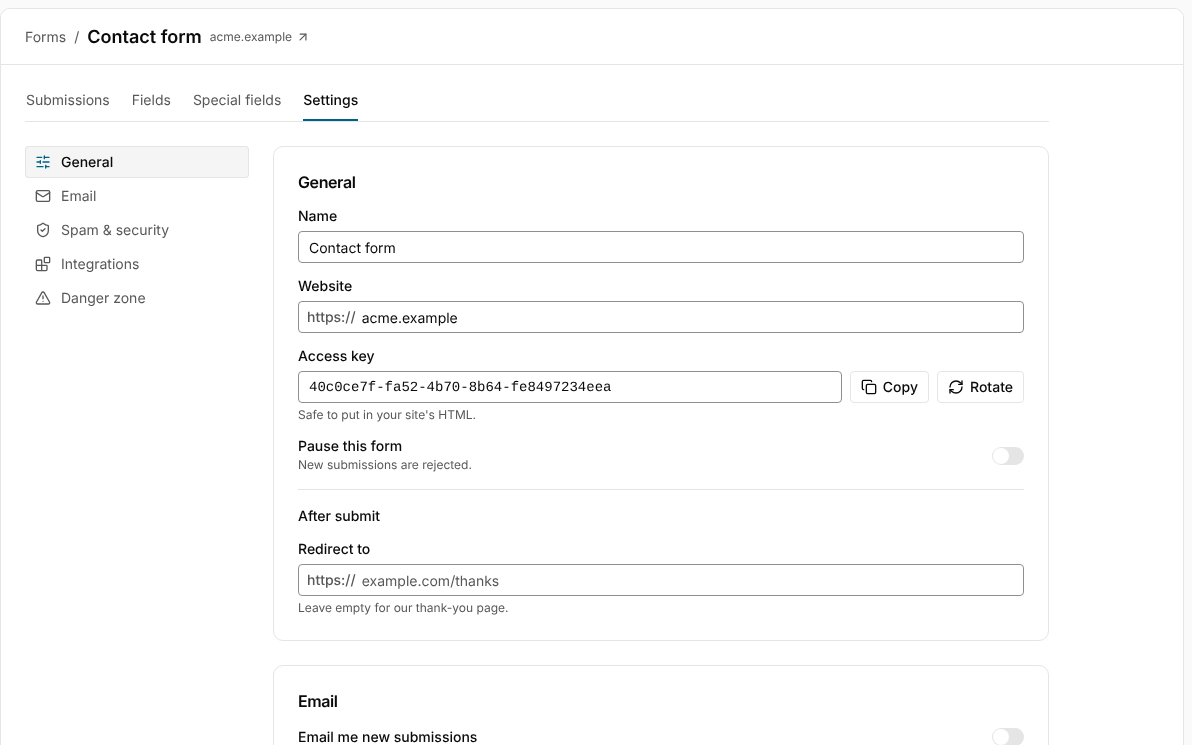Click into the Website input field
The image size is (1192, 745).
[661, 317]
